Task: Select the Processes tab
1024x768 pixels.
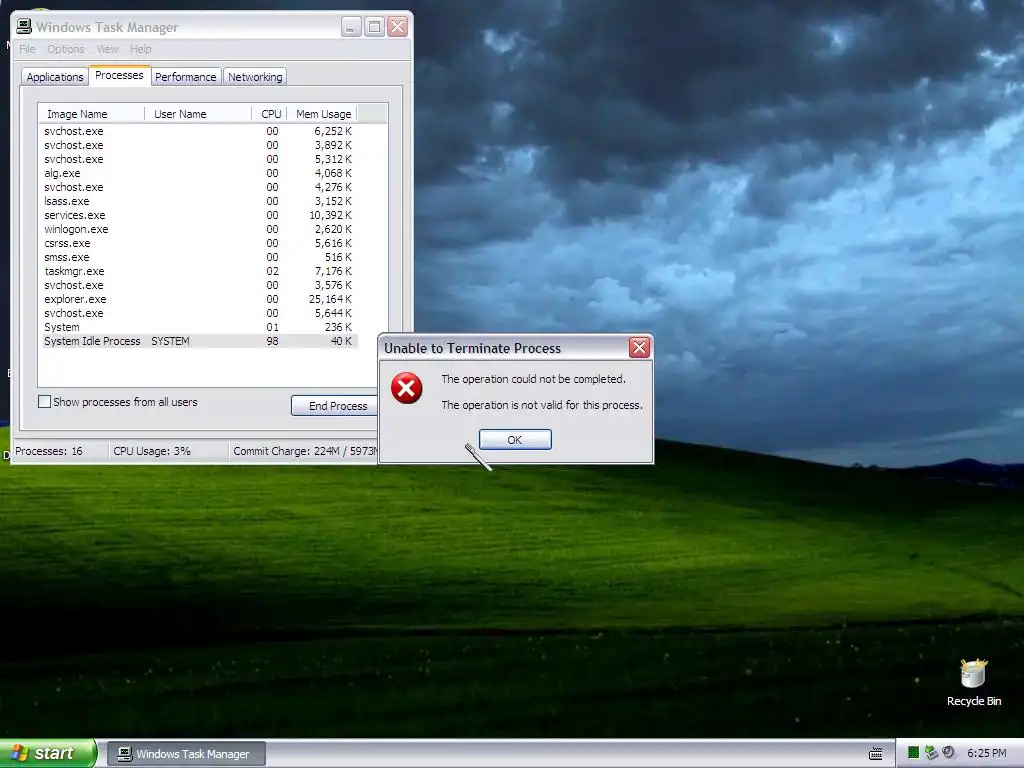Action: coord(119,75)
